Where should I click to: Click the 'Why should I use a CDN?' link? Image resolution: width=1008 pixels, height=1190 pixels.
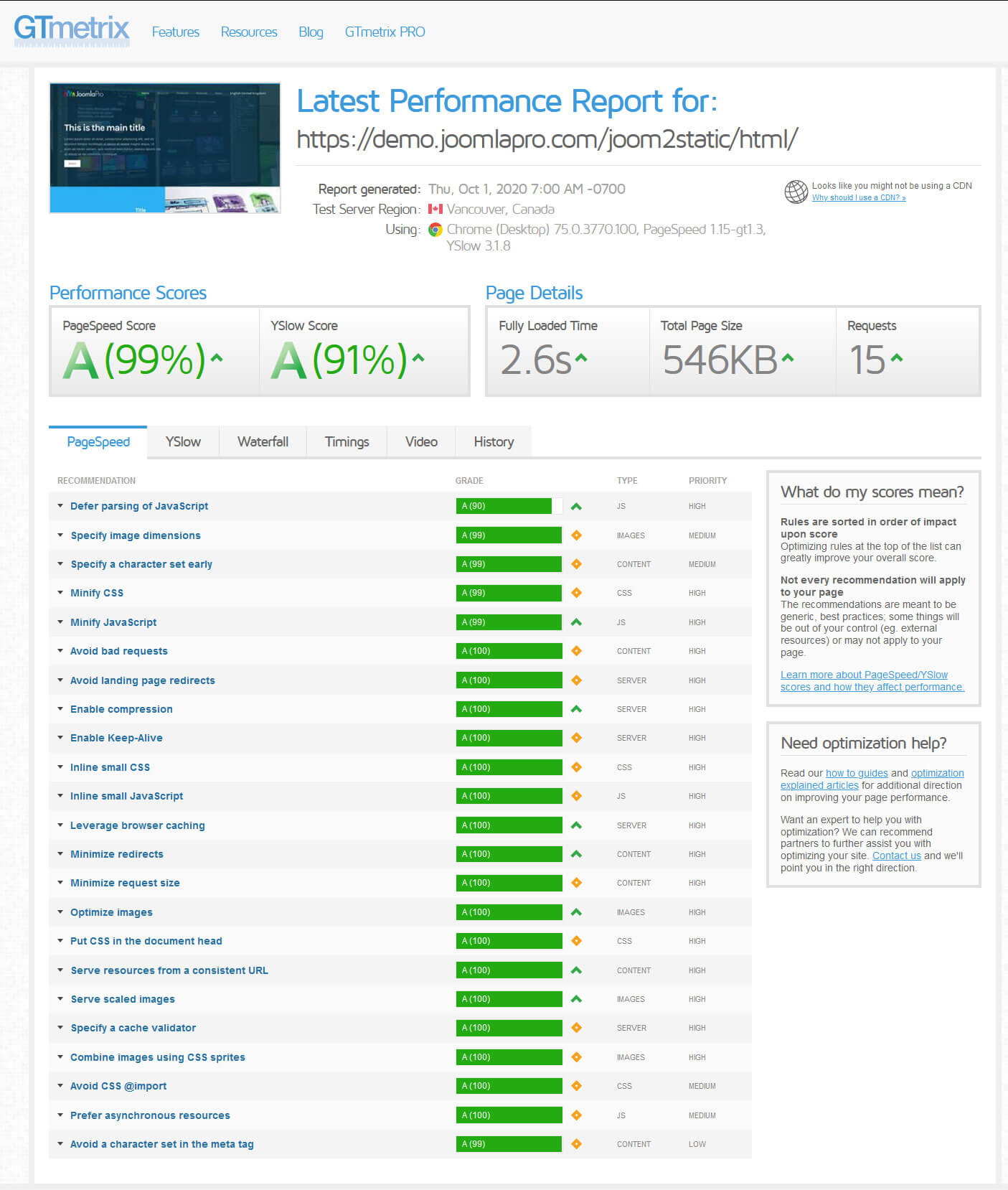click(859, 197)
